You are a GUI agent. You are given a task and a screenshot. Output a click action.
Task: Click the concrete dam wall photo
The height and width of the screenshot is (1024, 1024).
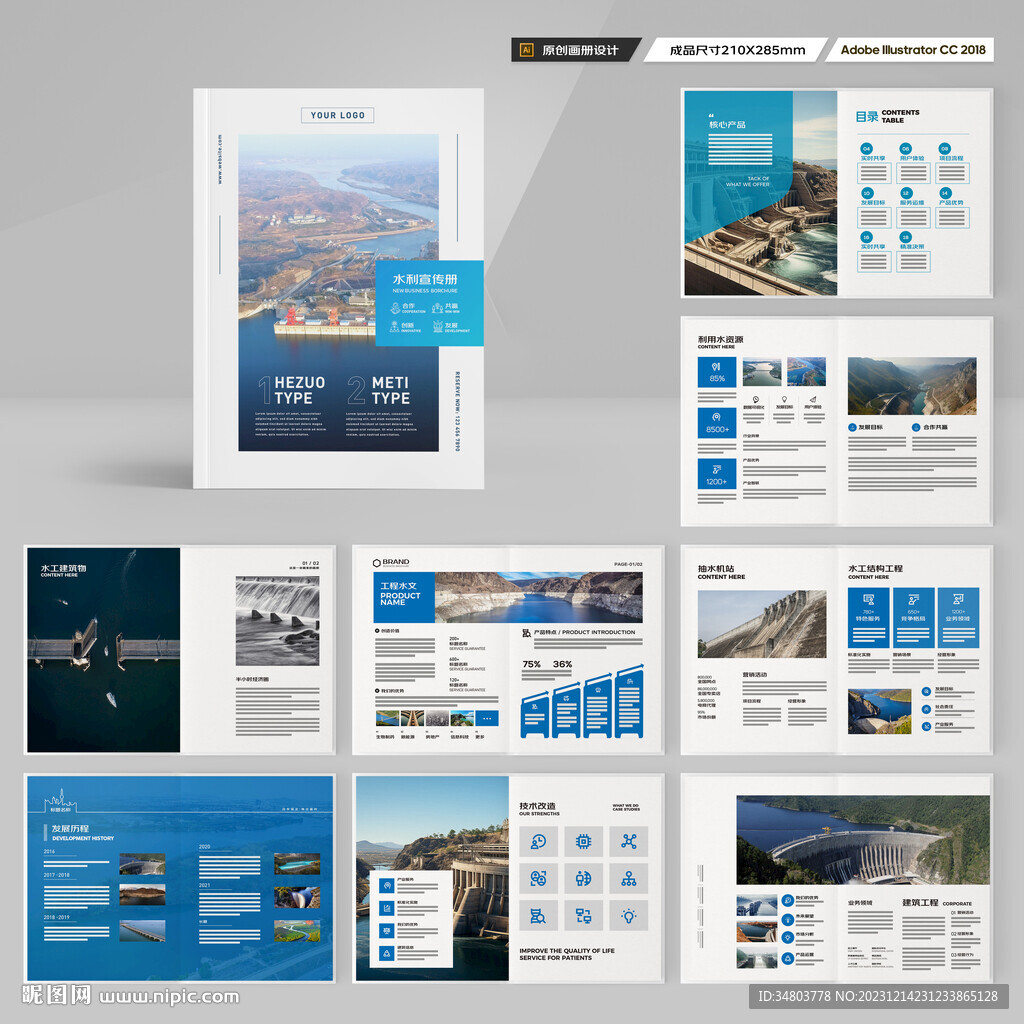(761, 624)
